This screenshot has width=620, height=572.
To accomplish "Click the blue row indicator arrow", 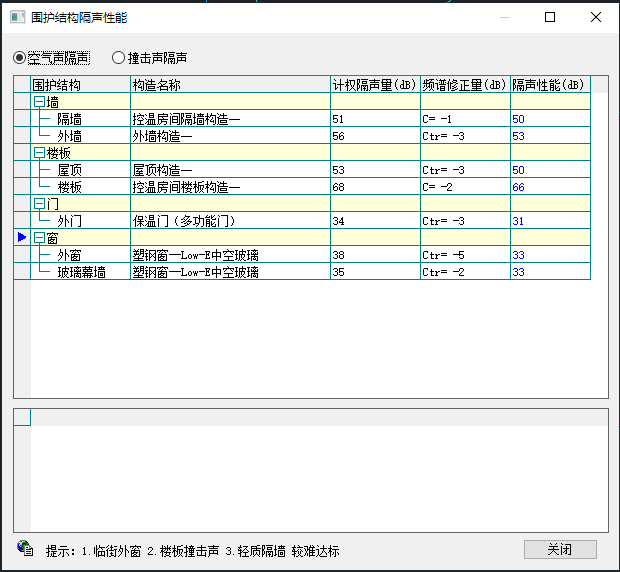I will coord(22,238).
